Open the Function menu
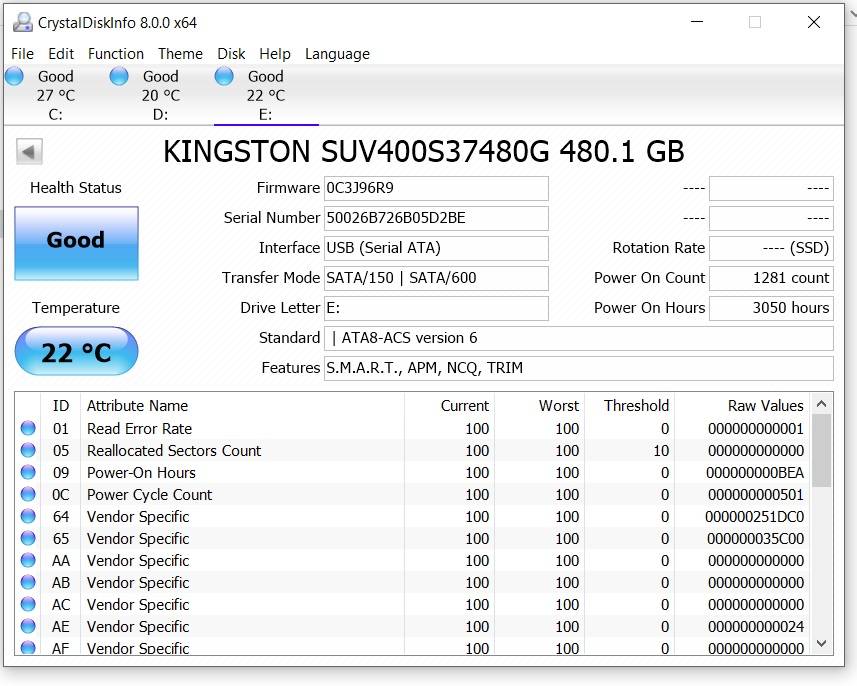The image size is (857, 686). [x=115, y=54]
